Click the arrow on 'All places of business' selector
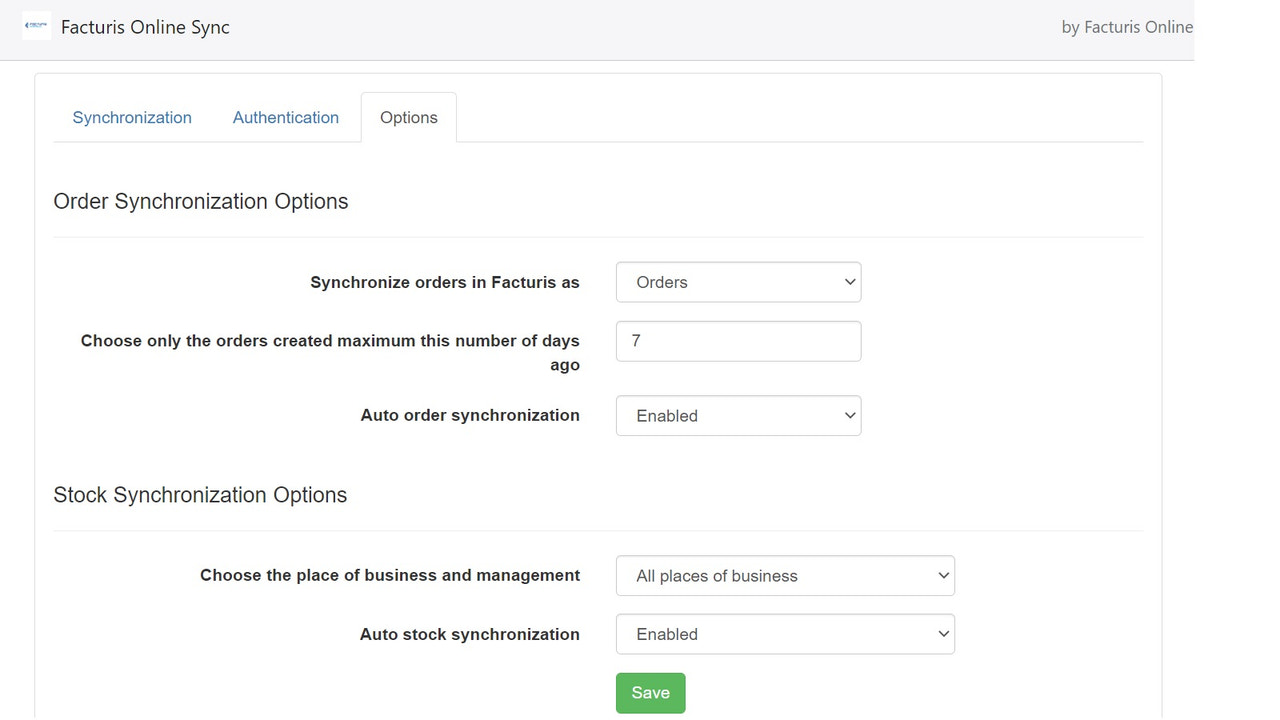Viewport: 1280px width, 720px height. (942, 575)
